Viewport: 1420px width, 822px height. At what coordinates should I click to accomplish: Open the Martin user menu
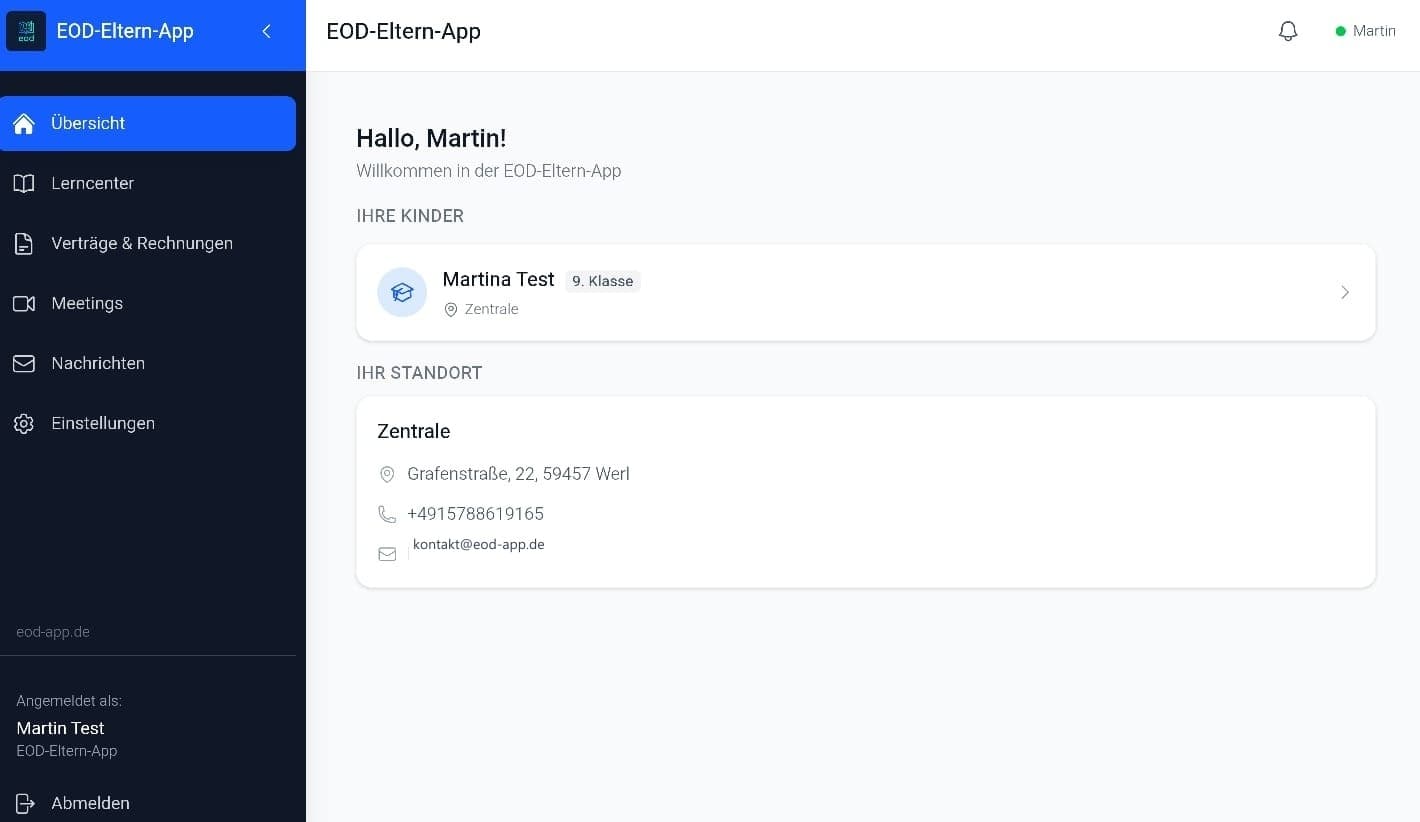point(1366,31)
